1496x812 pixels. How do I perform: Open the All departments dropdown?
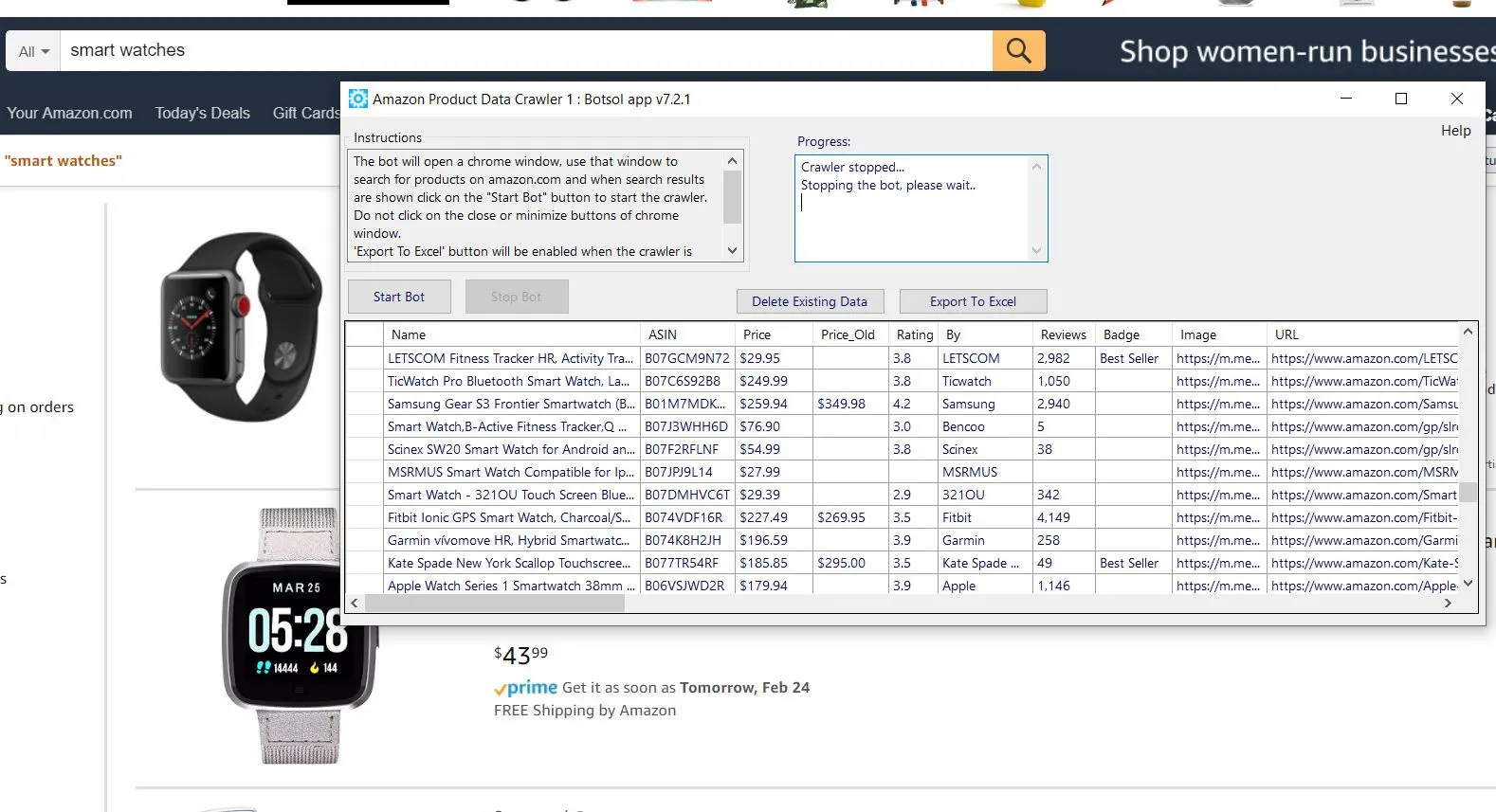click(33, 51)
